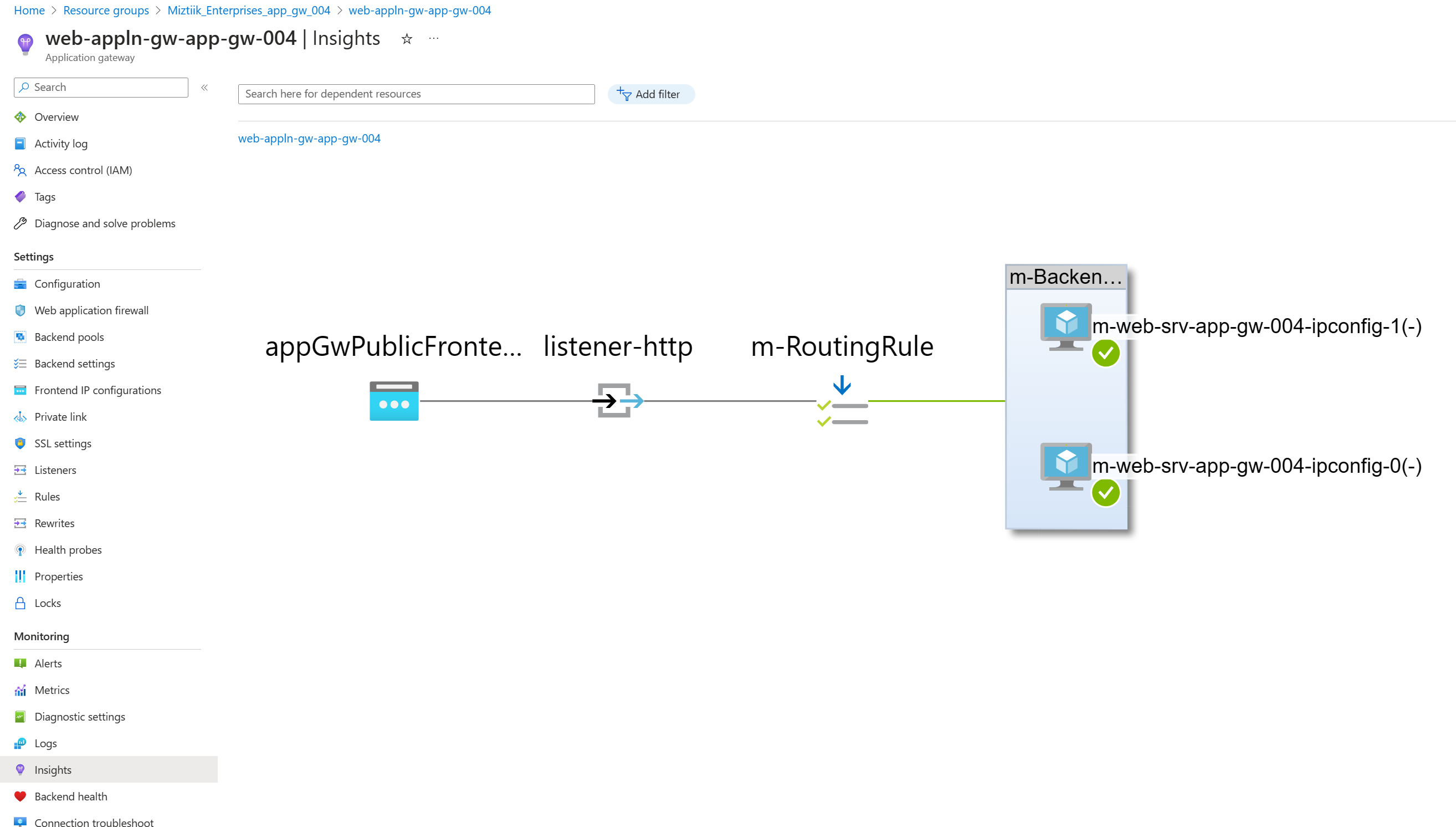Click the listener-http listener icon
The image size is (1456, 827).
[617, 400]
